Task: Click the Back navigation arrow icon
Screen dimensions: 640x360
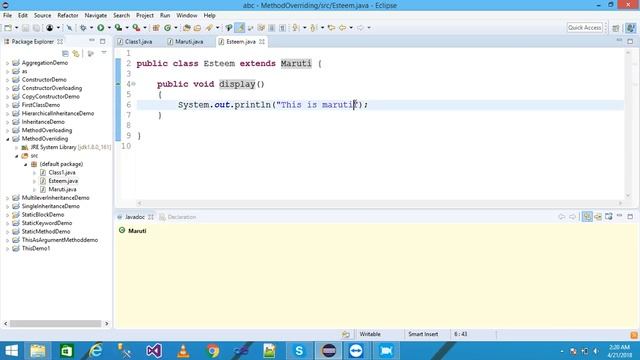Action: coord(342,28)
